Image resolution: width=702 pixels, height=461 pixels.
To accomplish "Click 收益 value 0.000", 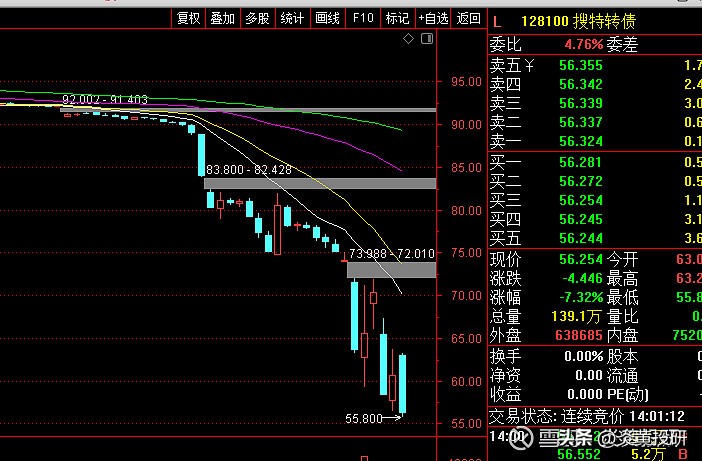I will coord(585,394).
